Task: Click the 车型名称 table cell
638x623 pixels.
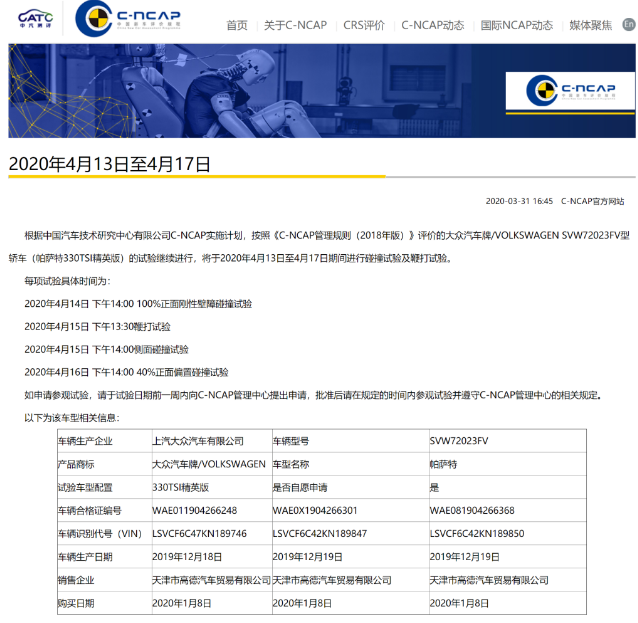Action: (x=351, y=464)
